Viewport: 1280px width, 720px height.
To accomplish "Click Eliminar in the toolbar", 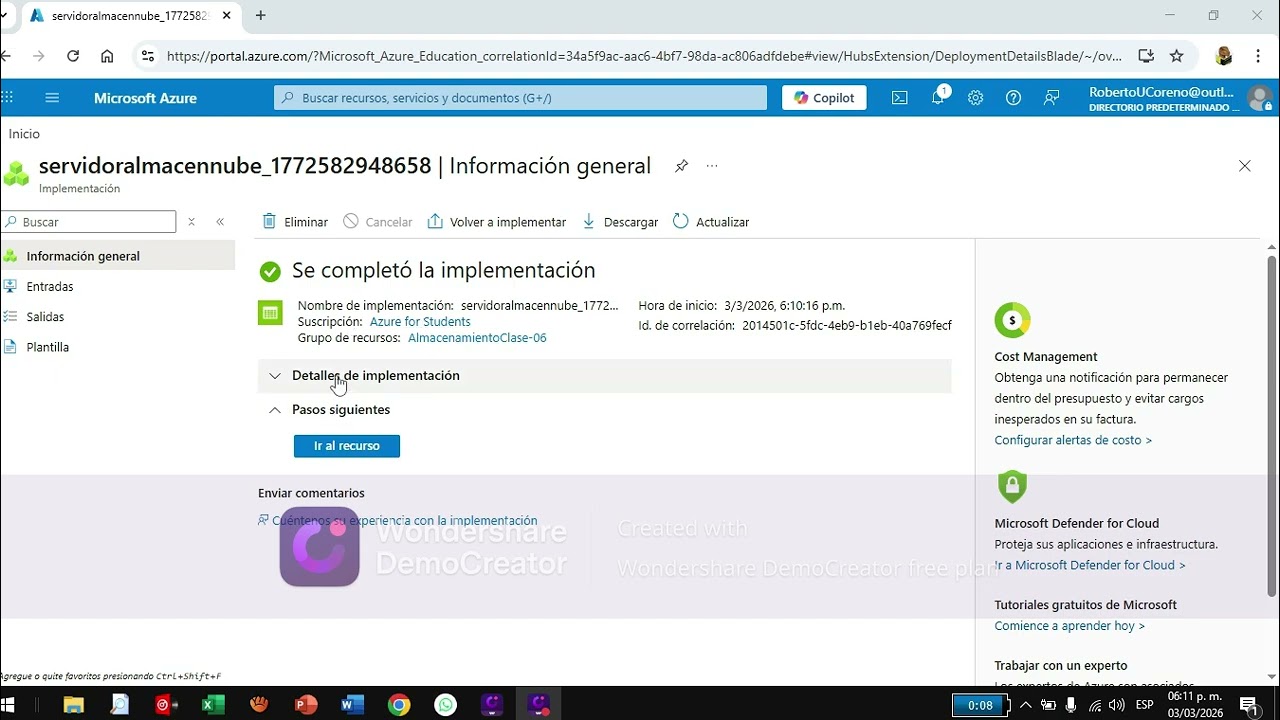I will 295,222.
